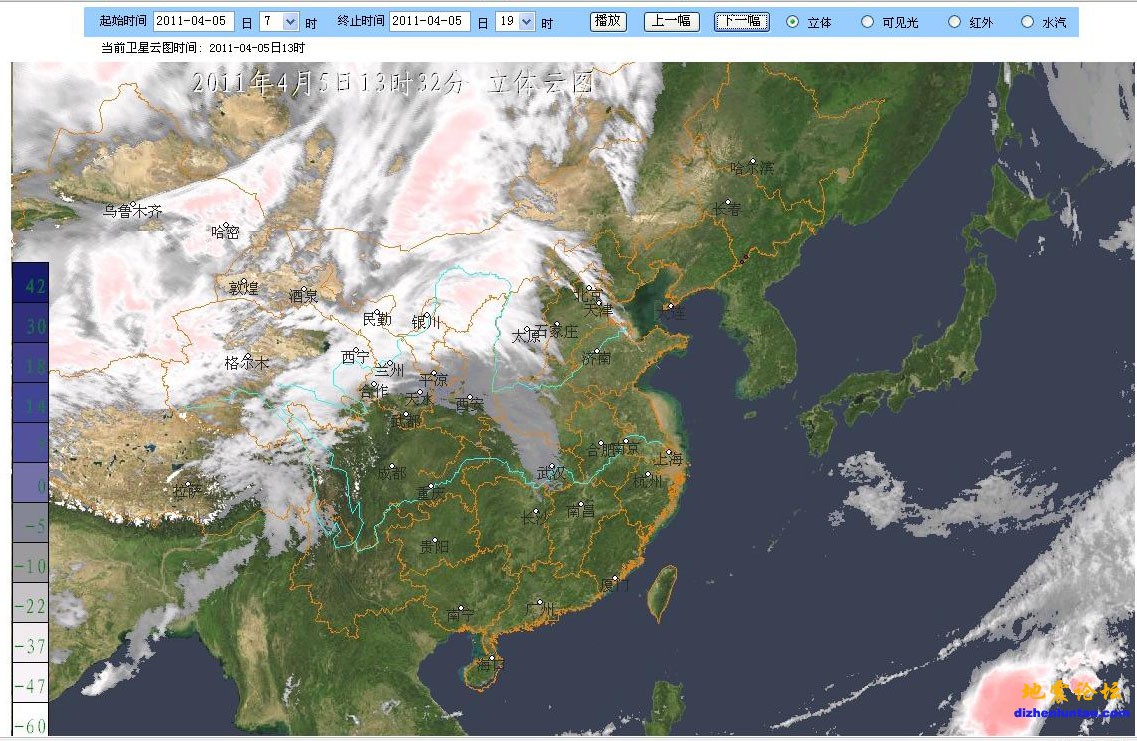Click the -22 legend color swatch
1137x741 pixels.
click(30, 603)
